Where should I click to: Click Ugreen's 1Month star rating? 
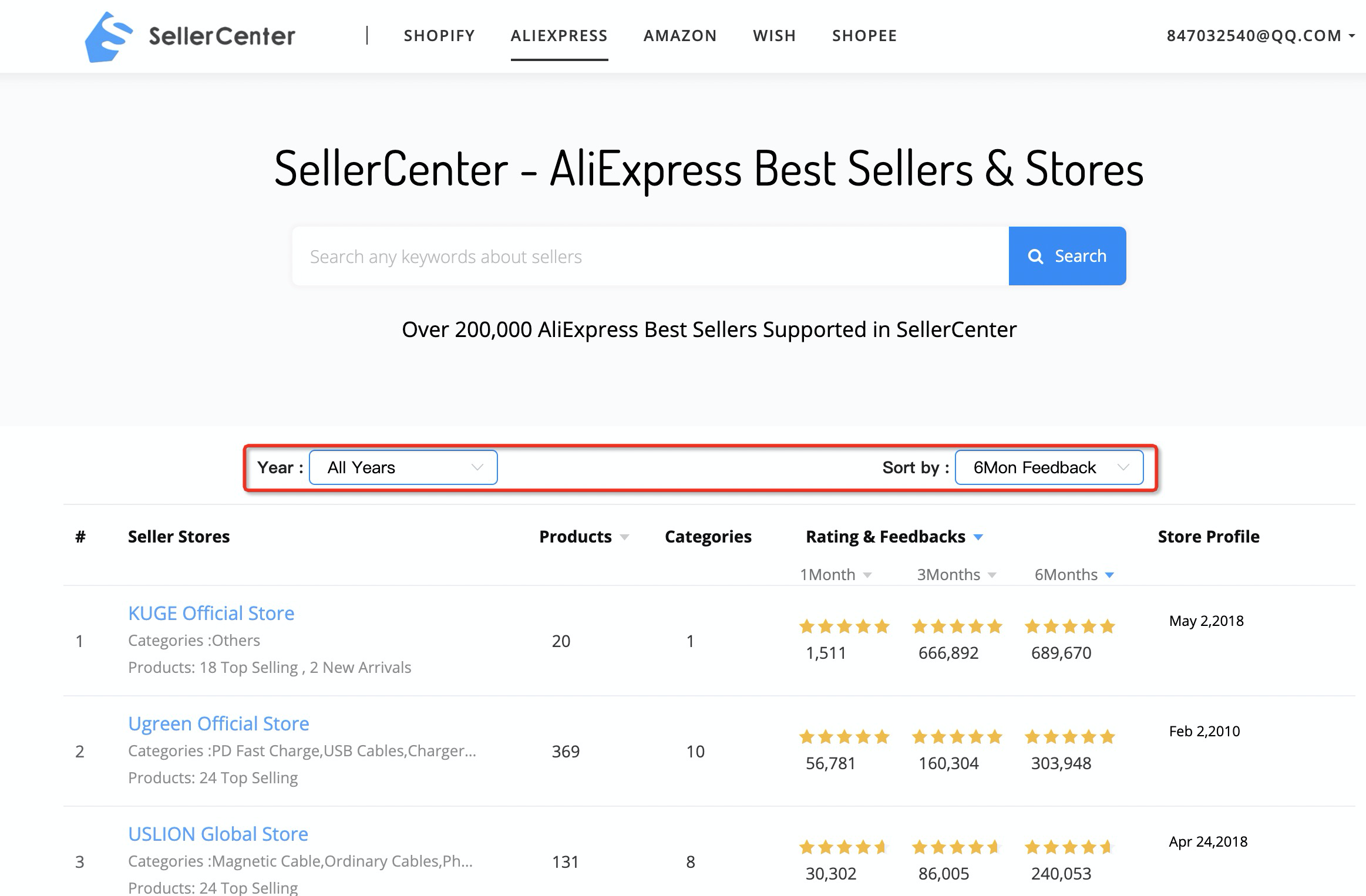pyautogui.click(x=845, y=737)
